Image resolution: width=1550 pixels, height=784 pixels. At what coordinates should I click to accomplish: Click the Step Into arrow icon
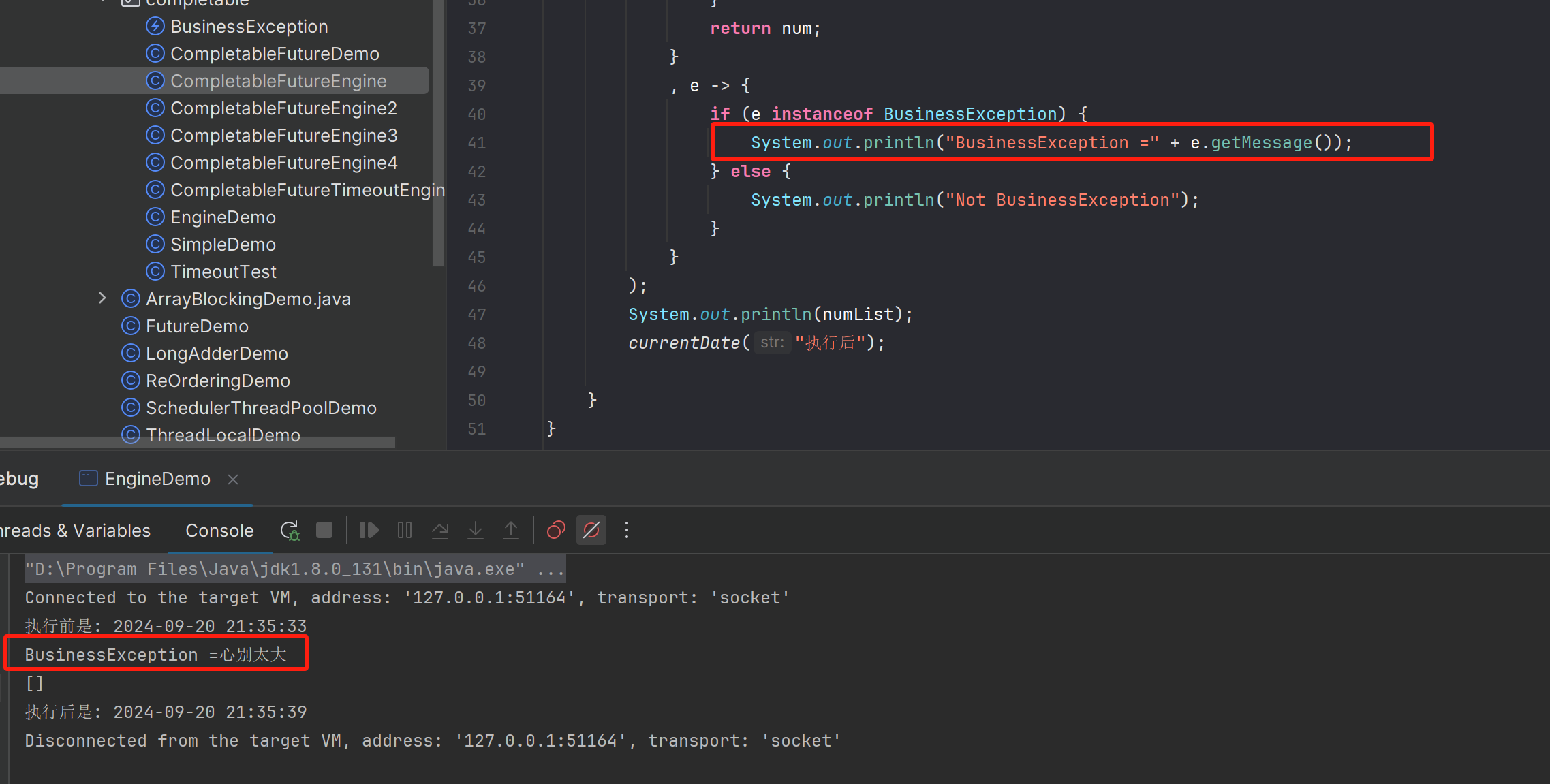(x=476, y=530)
